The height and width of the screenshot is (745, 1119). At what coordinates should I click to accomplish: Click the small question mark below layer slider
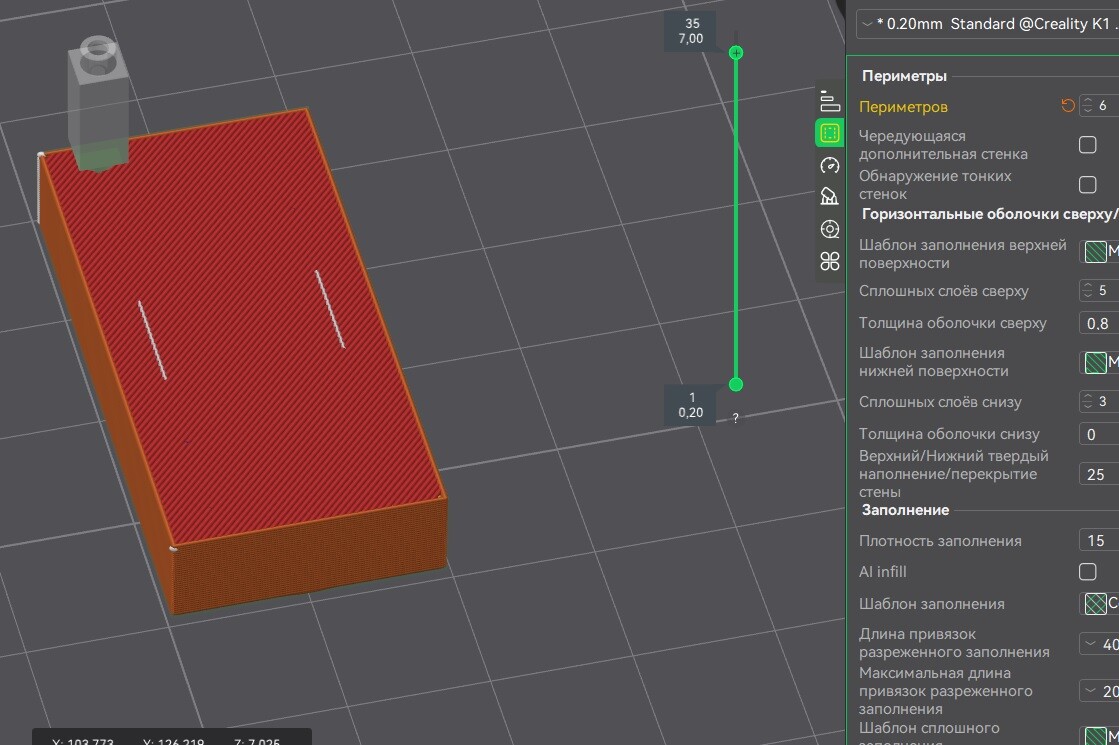tap(736, 418)
